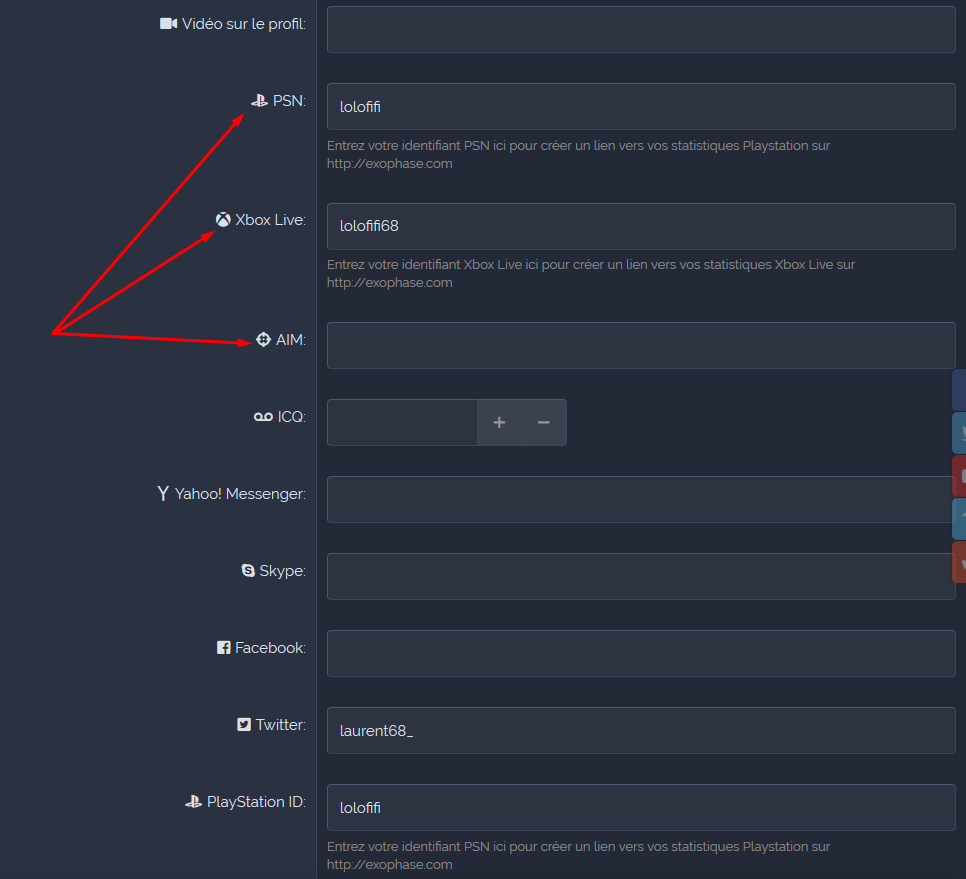Image resolution: width=966 pixels, height=879 pixels.
Task: Click the PlayStation icon next to PlayStation ID
Action: (194, 802)
